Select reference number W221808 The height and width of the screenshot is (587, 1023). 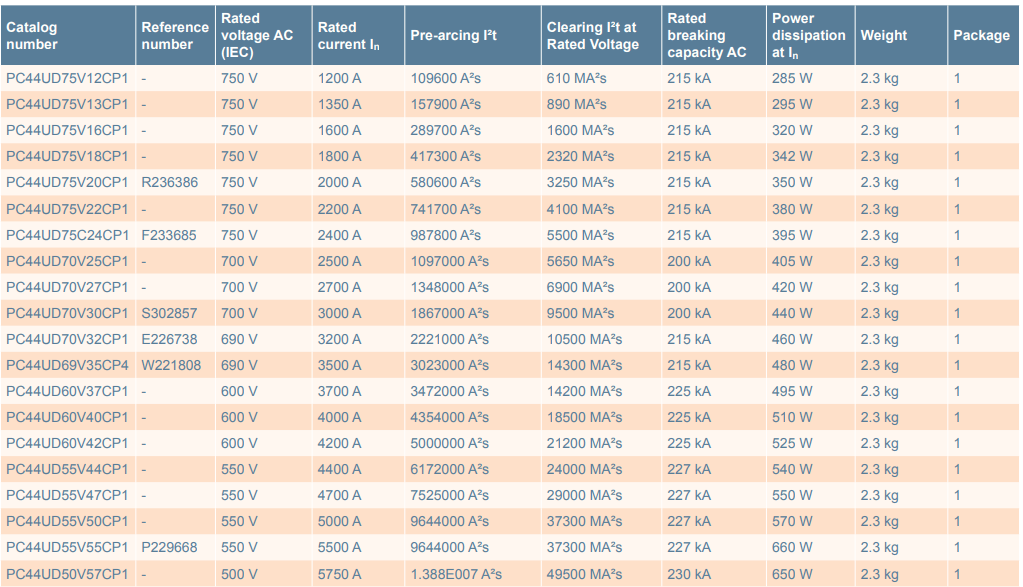point(171,365)
